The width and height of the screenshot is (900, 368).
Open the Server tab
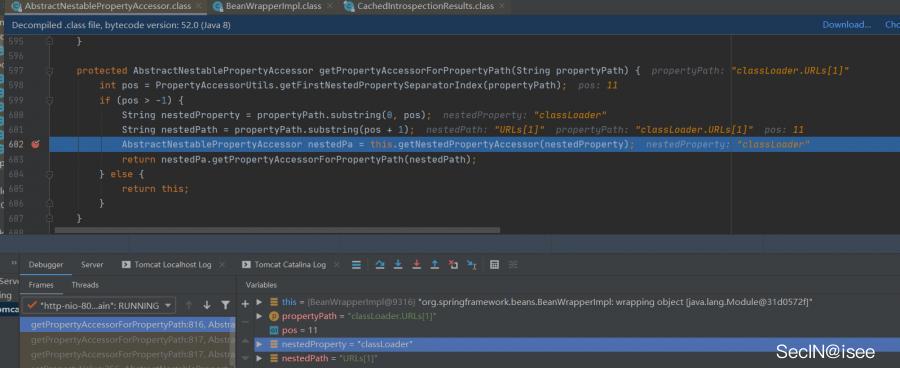(x=92, y=265)
